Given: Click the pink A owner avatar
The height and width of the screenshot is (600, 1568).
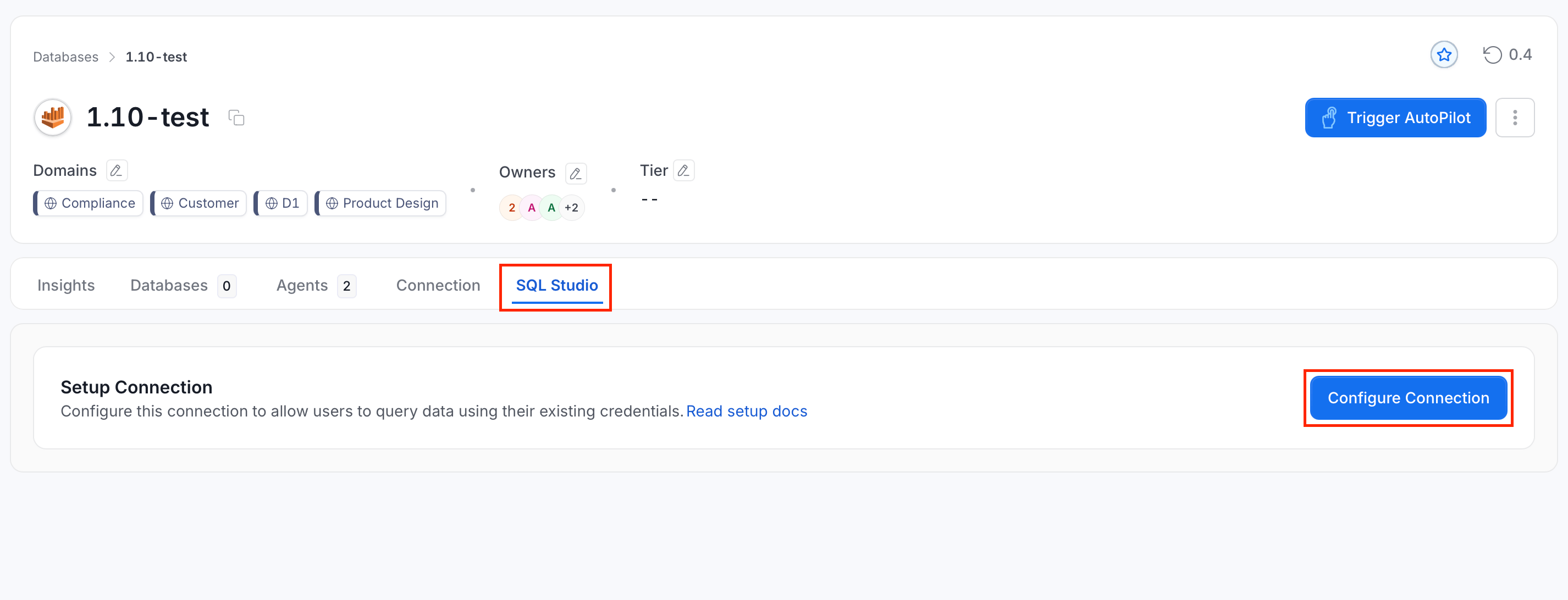Looking at the screenshot, I should [532, 208].
